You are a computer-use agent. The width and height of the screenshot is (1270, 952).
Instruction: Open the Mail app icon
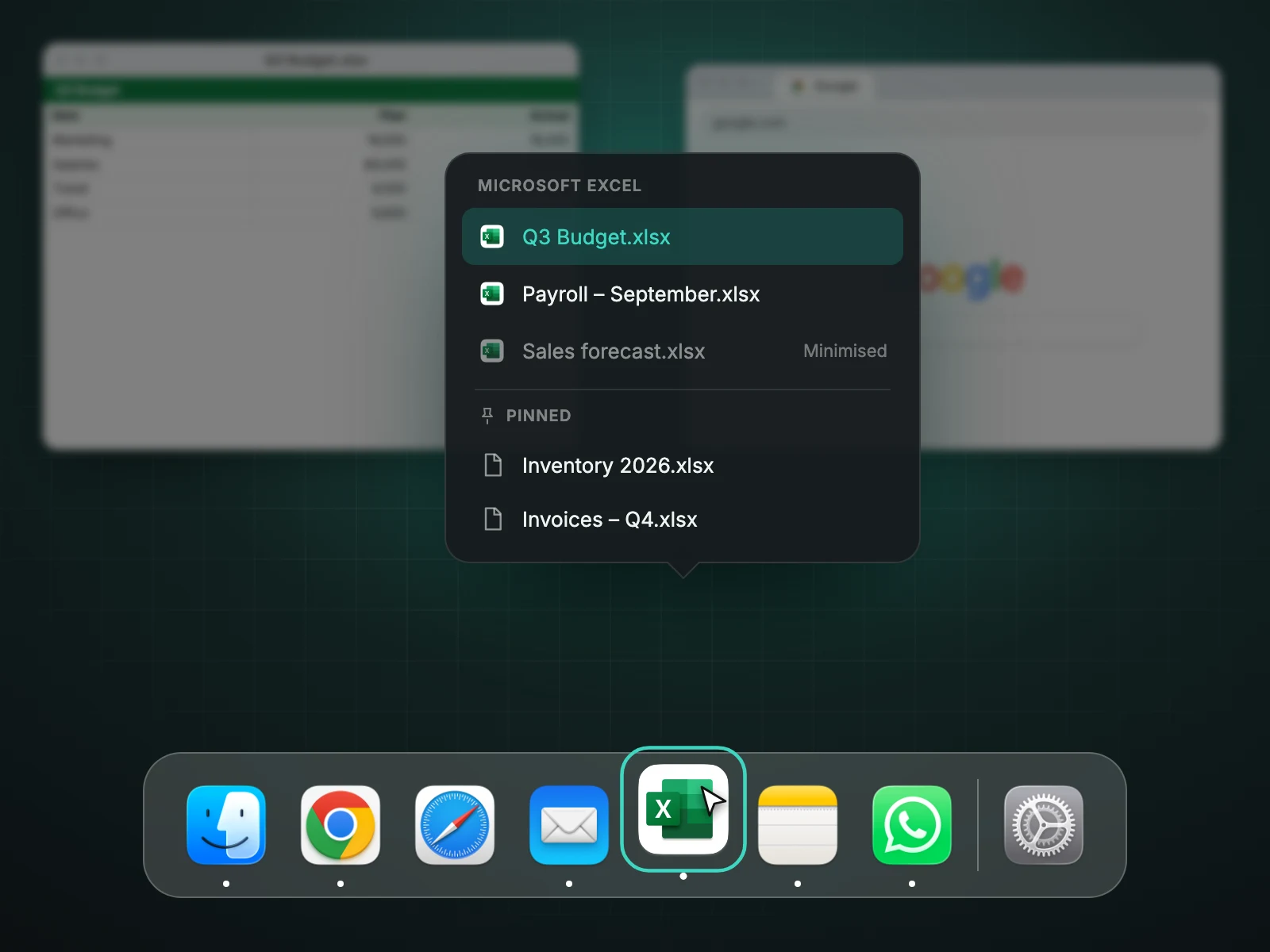(569, 824)
